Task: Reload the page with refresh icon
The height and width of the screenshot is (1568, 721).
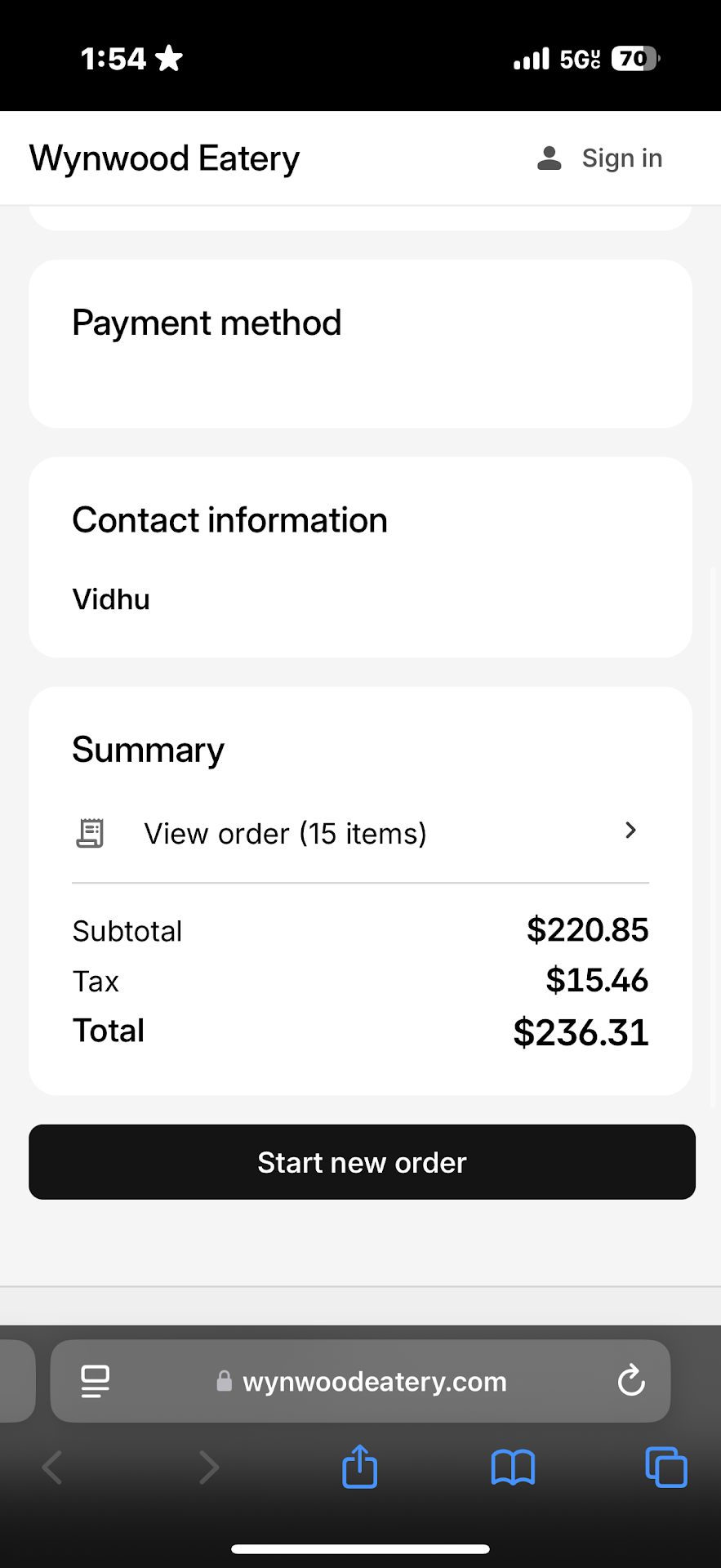Action: click(x=631, y=1381)
